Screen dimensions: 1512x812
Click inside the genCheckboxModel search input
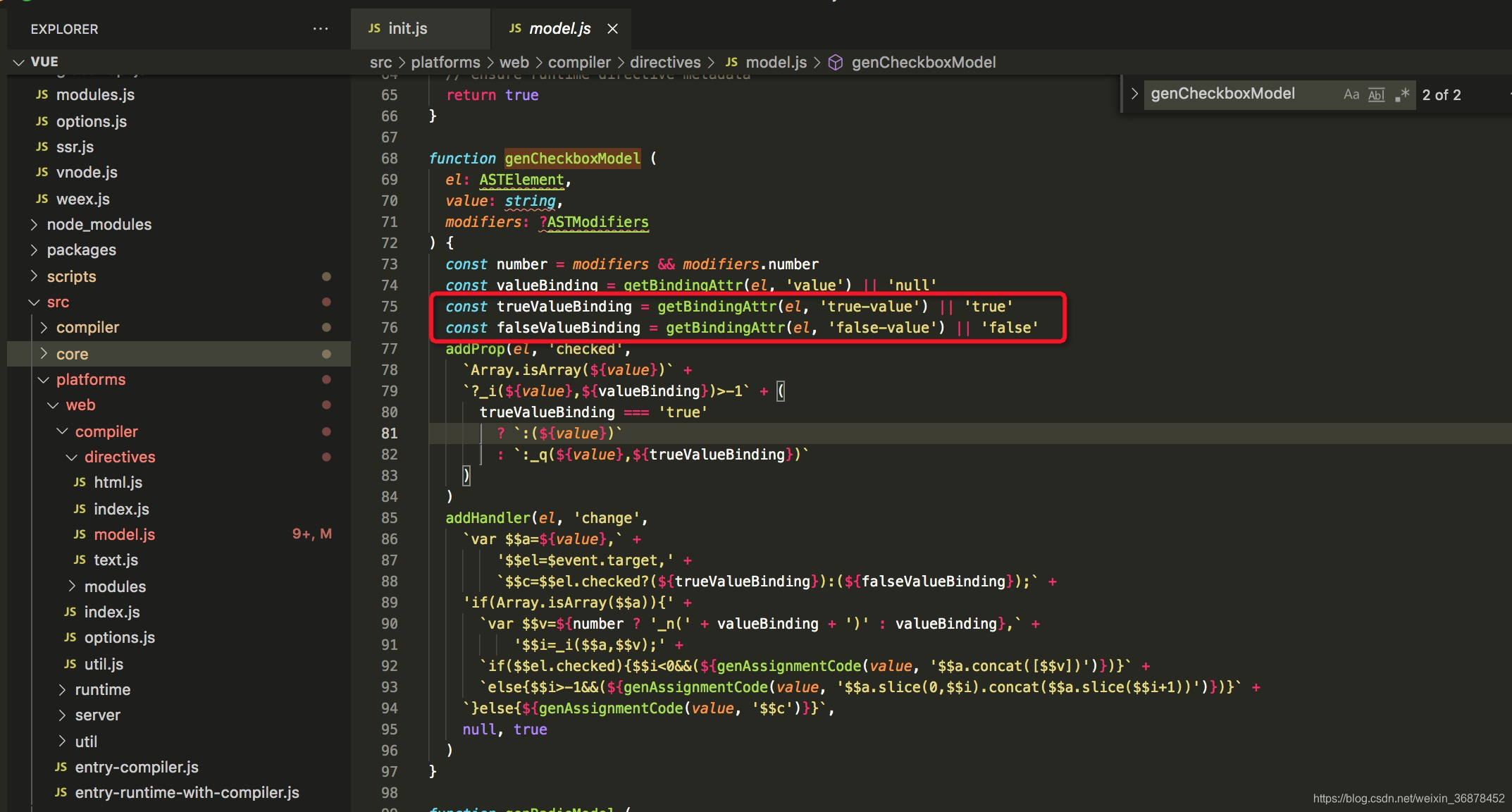tap(1240, 93)
